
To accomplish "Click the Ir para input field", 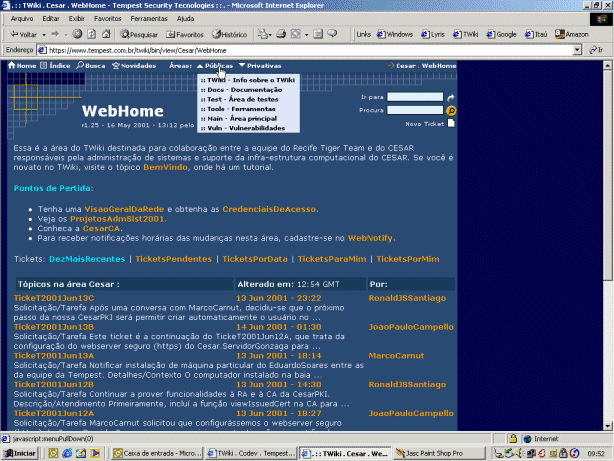I will (x=415, y=97).
